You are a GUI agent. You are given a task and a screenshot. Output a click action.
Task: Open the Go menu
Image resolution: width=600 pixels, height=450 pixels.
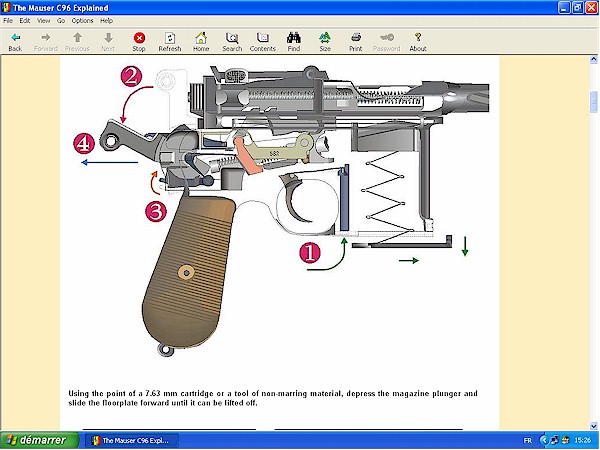pos(61,21)
